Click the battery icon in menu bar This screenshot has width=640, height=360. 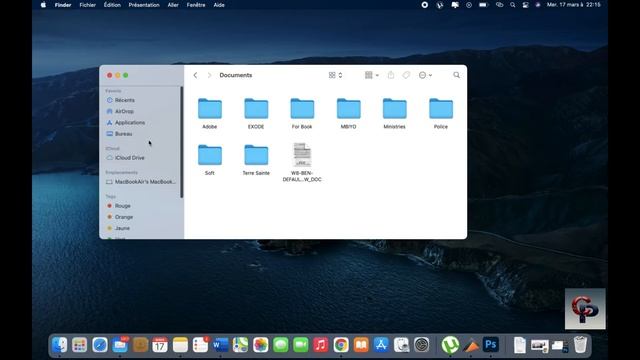484,5
